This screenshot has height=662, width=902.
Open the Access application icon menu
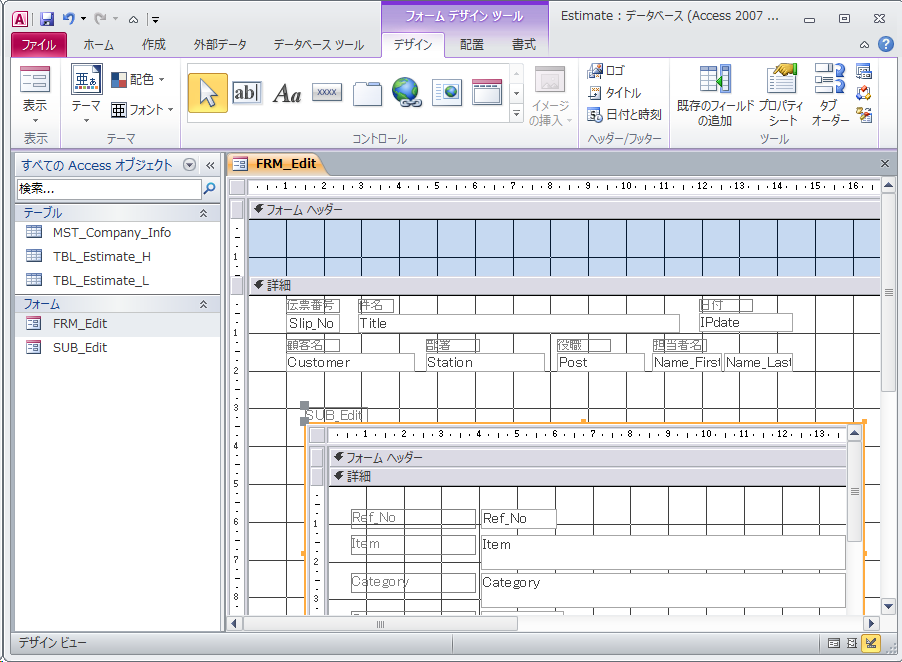tap(20, 19)
